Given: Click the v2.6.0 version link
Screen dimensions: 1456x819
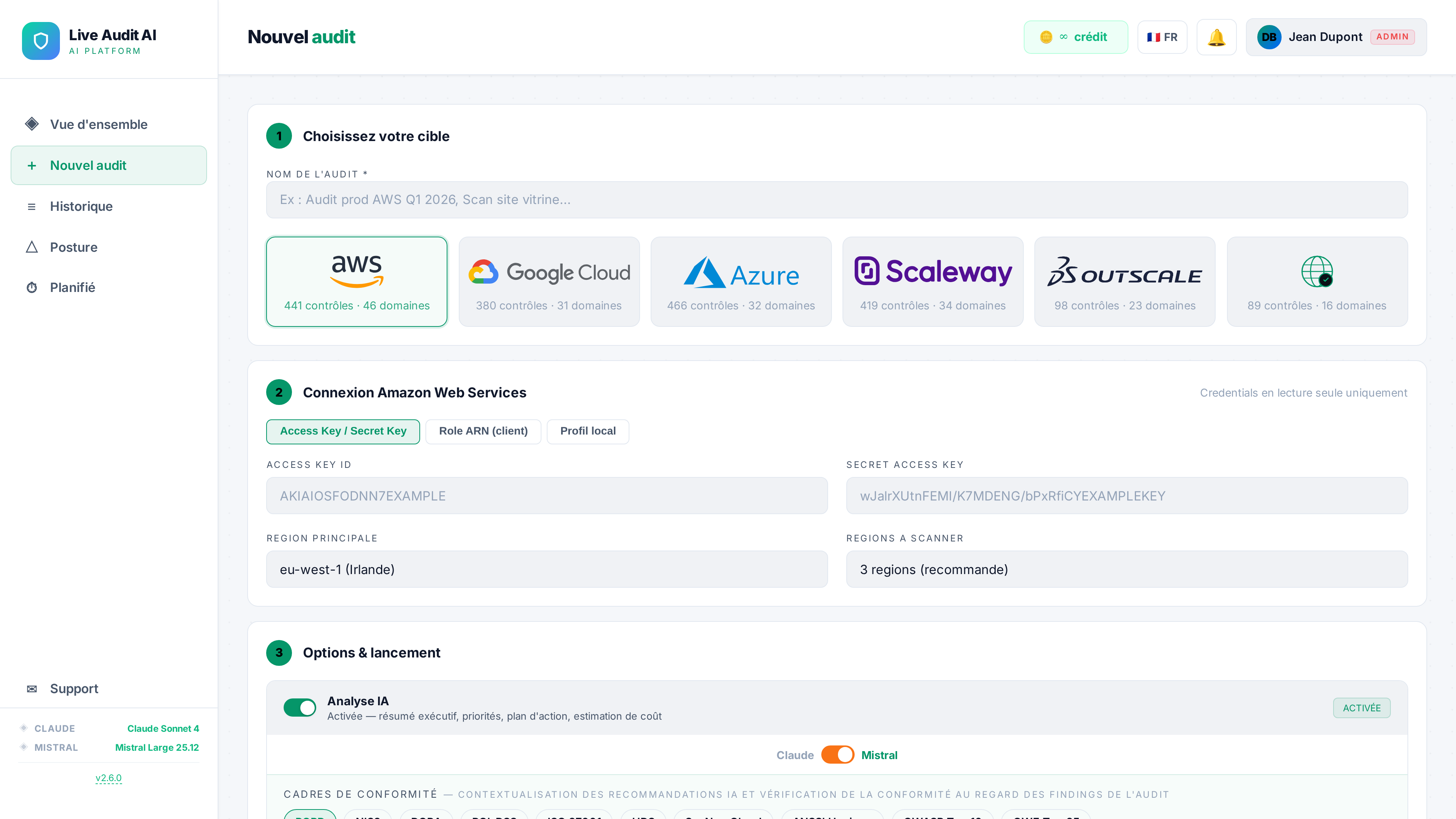Looking at the screenshot, I should (x=108, y=778).
